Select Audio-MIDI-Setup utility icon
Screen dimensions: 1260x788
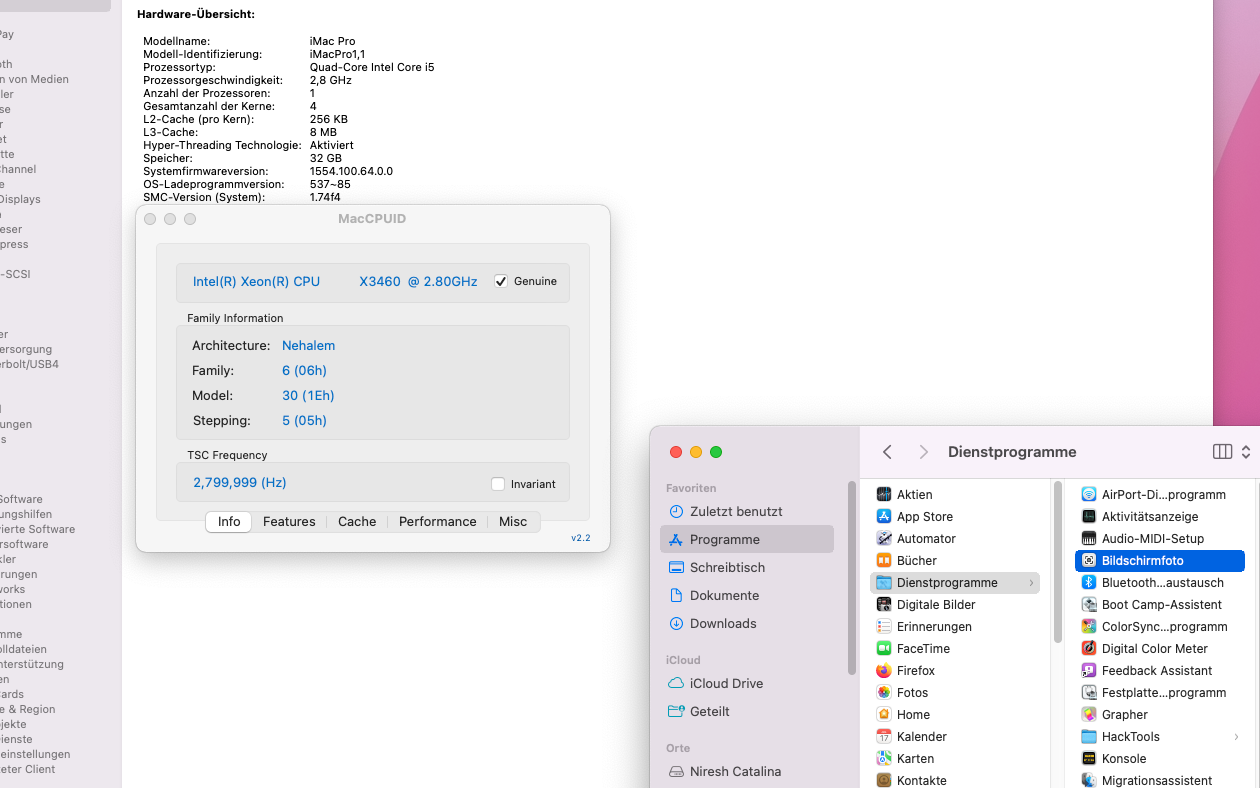1089,539
